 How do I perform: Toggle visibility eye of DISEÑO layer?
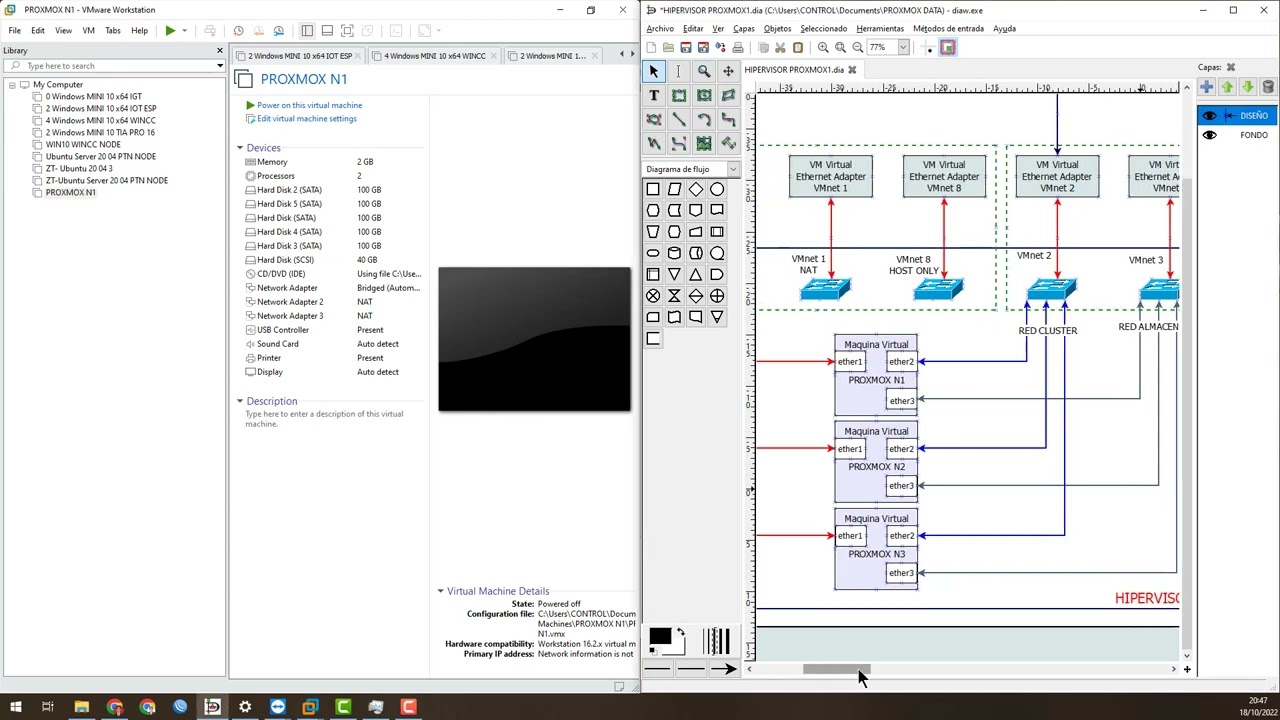click(1210, 116)
